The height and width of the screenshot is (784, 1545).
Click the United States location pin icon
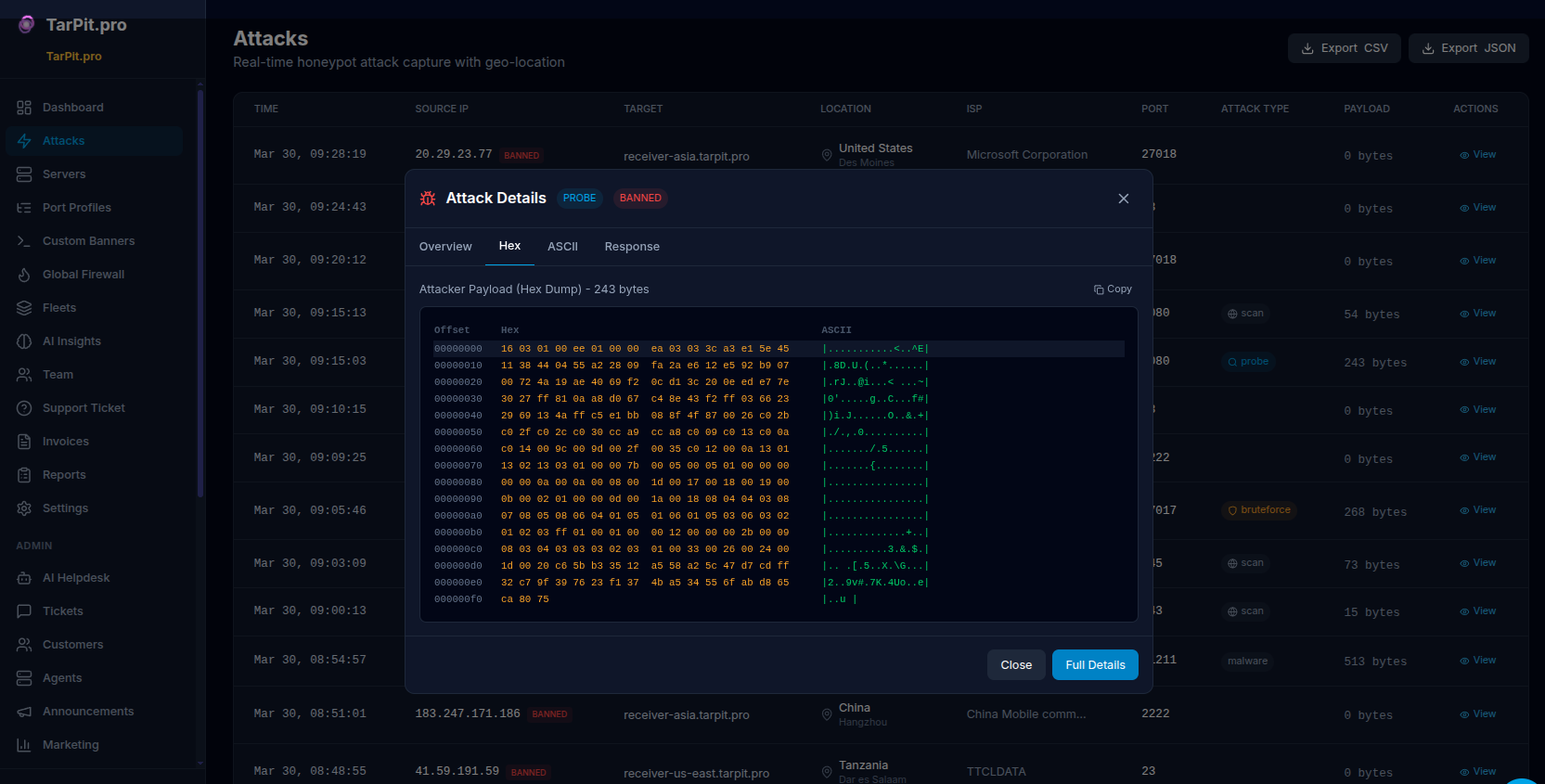click(827, 155)
